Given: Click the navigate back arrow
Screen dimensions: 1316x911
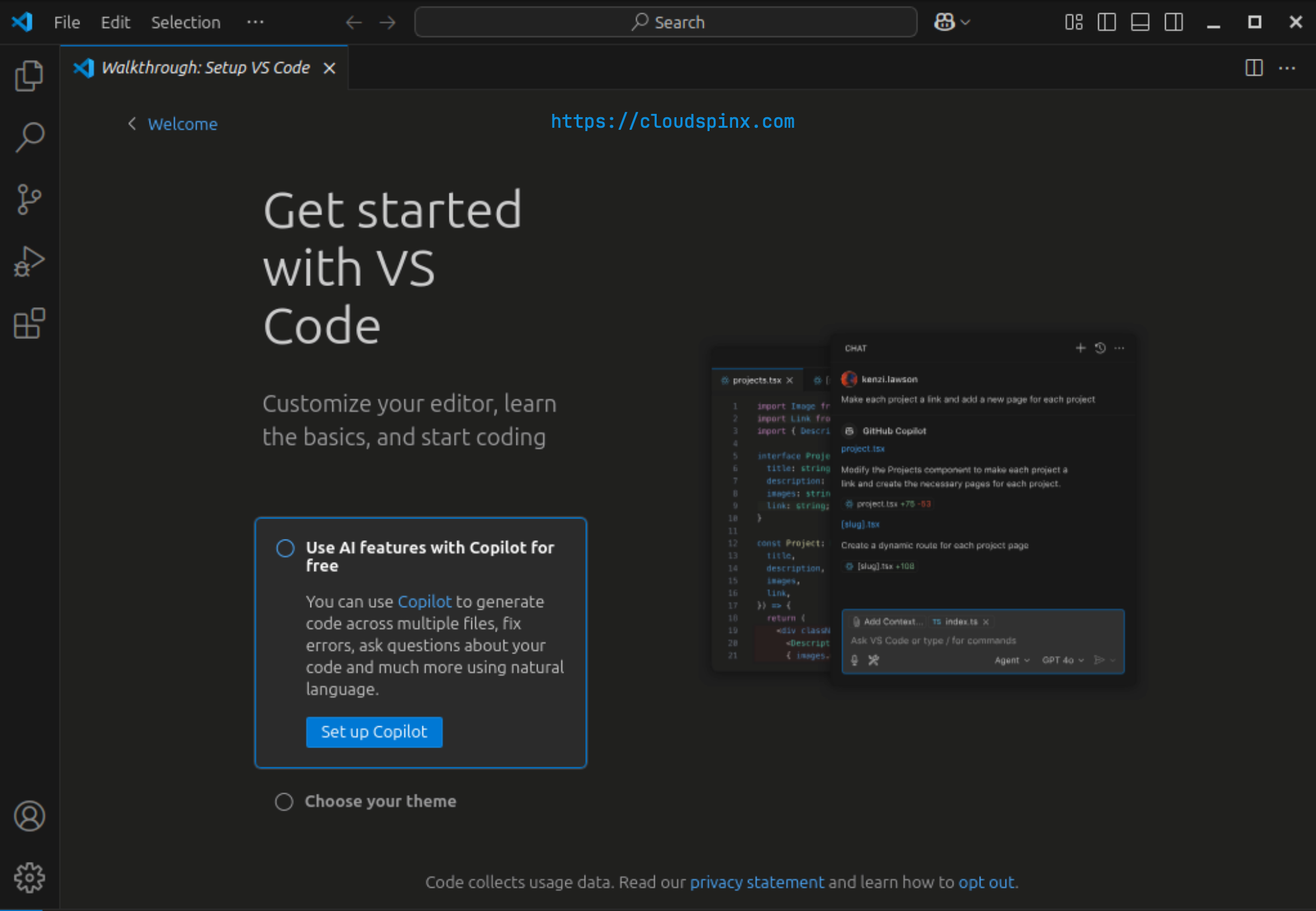Looking at the screenshot, I should 354,22.
